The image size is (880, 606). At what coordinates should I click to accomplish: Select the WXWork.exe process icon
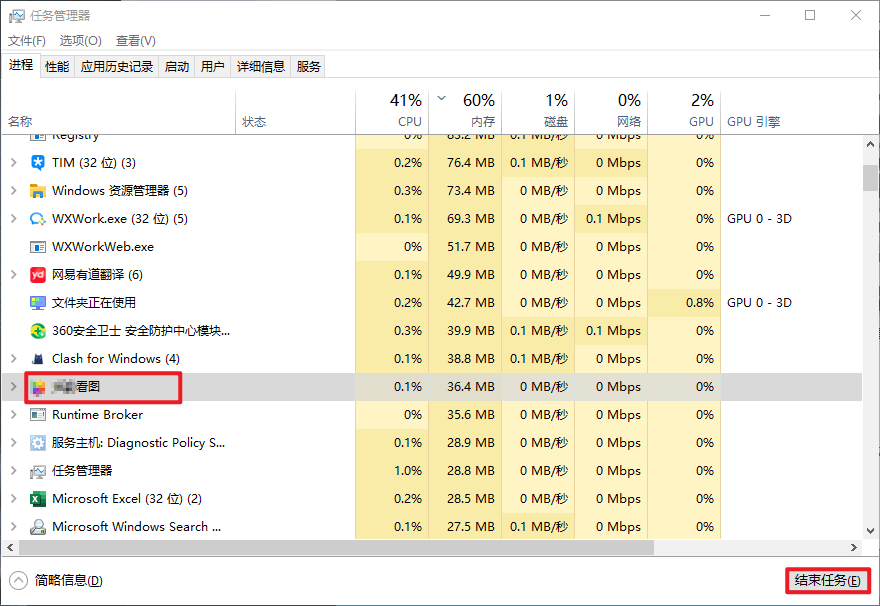click(38, 218)
